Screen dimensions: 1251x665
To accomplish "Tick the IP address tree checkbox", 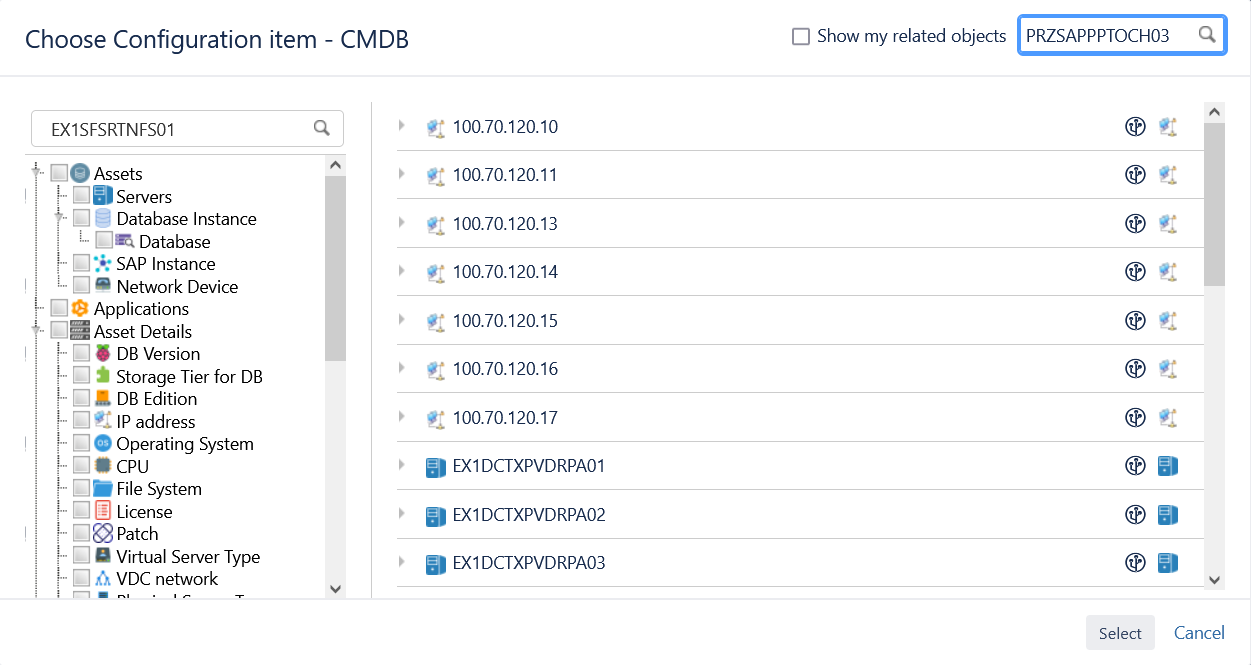I will point(82,421).
